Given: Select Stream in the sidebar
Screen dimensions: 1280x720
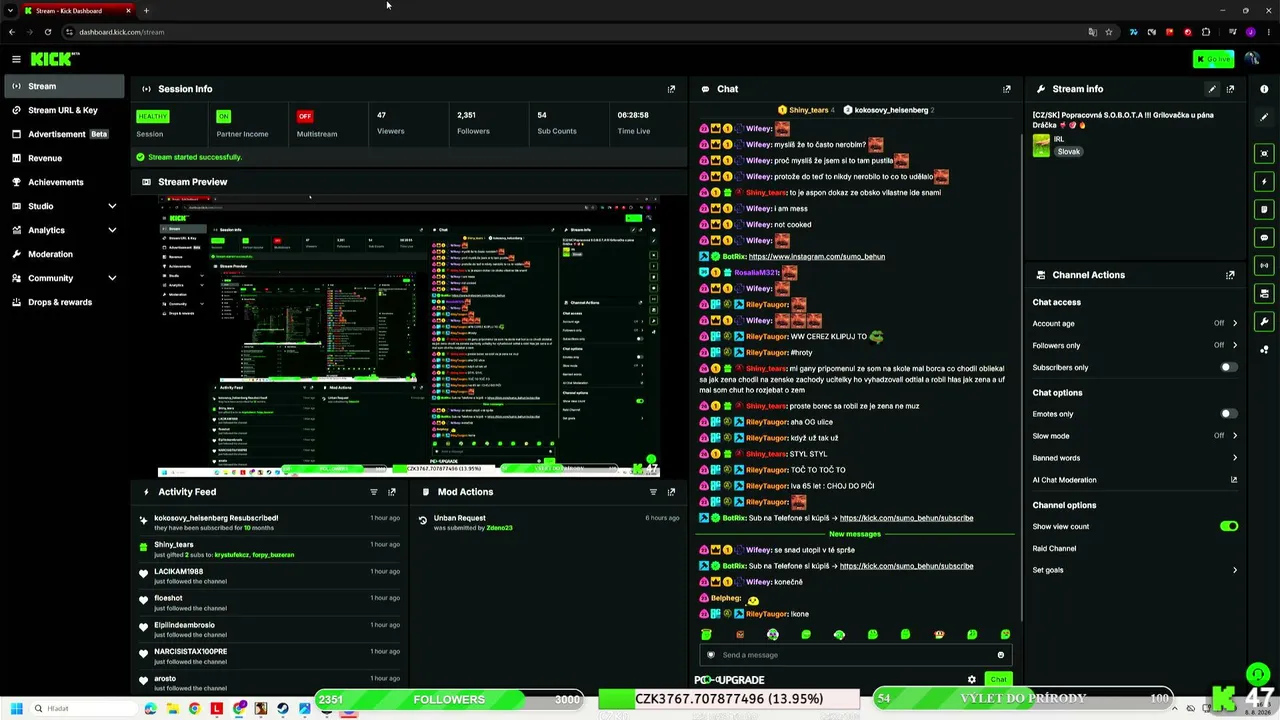Looking at the screenshot, I should (x=64, y=86).
